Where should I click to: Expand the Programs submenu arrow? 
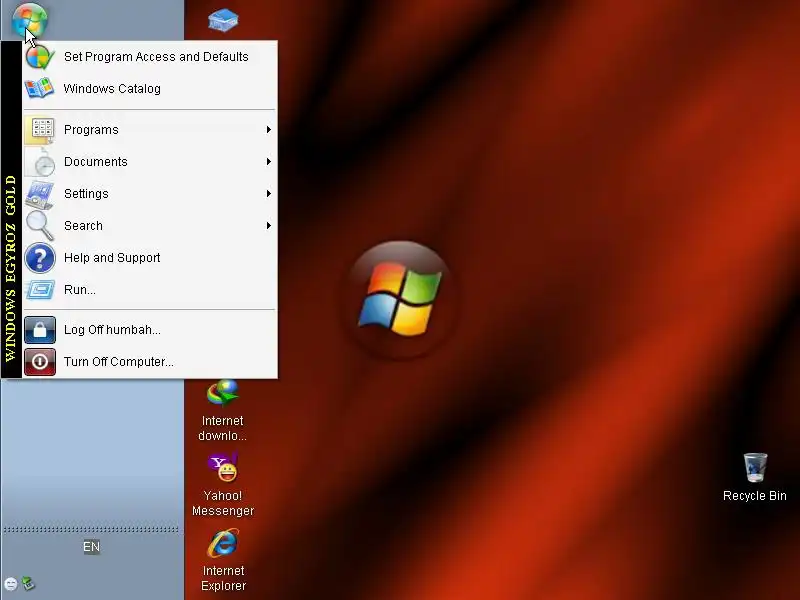click(x=268, y=130)
